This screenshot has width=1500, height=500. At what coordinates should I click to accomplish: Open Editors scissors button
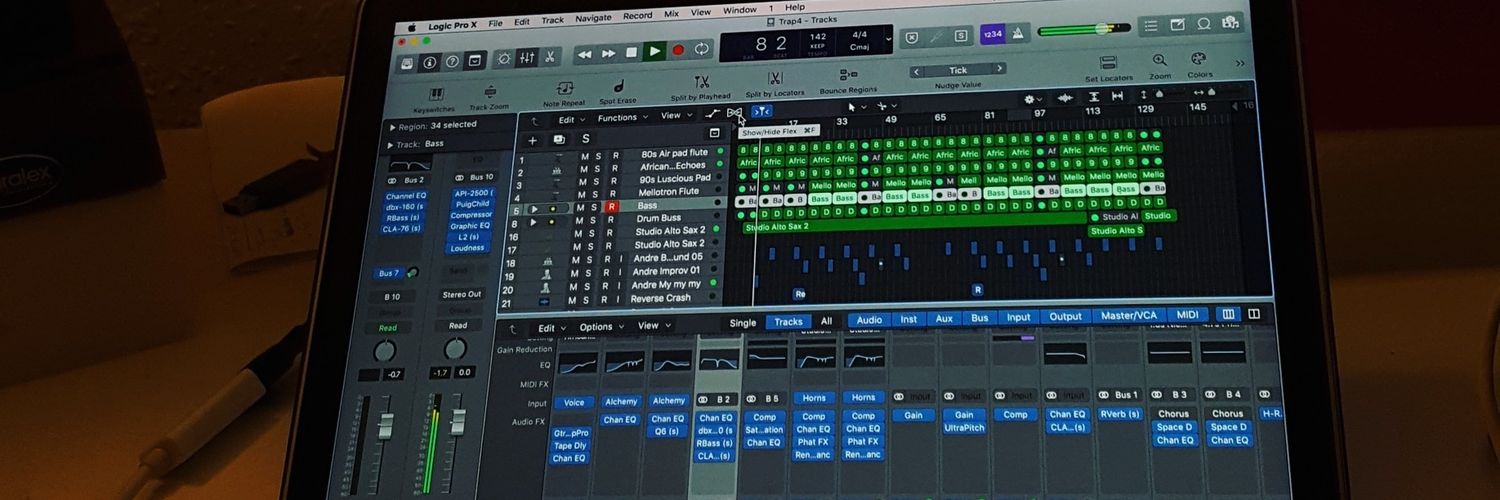[551, 57]
